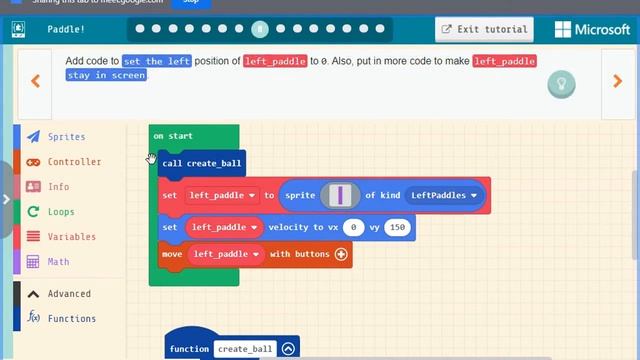Open the paddle sprite image editor
The height and width of the screenshot is (360, 640).
click(x=340, y=195)
